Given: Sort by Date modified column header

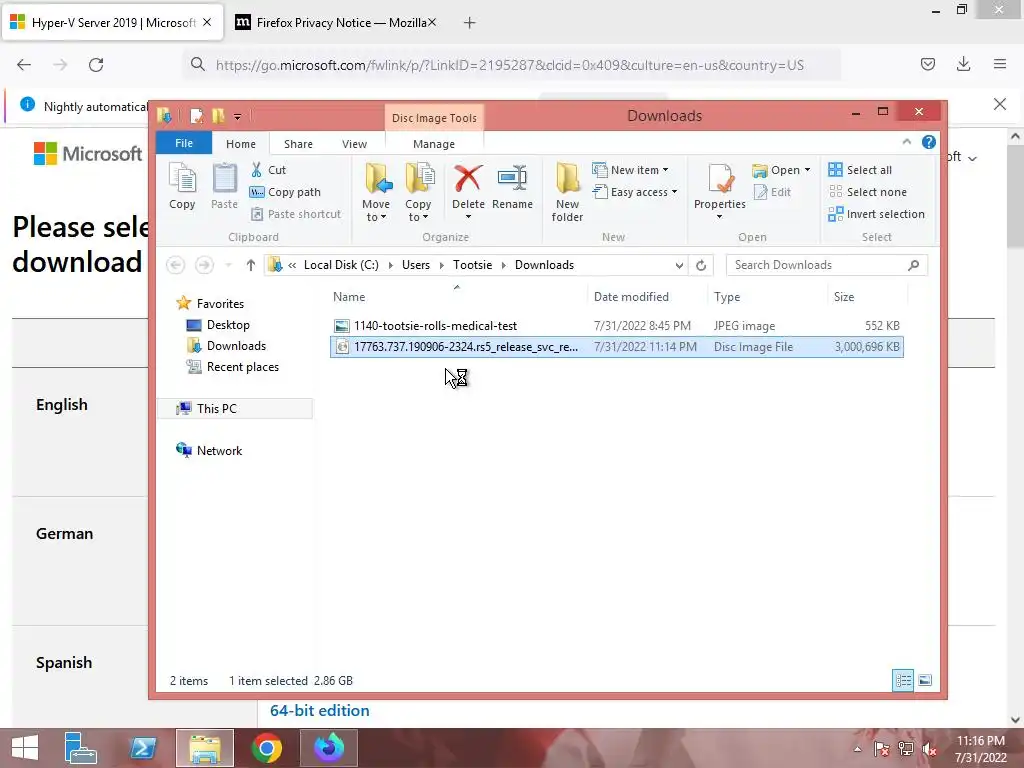Looking at the screenshot, I should pos(631,296).
